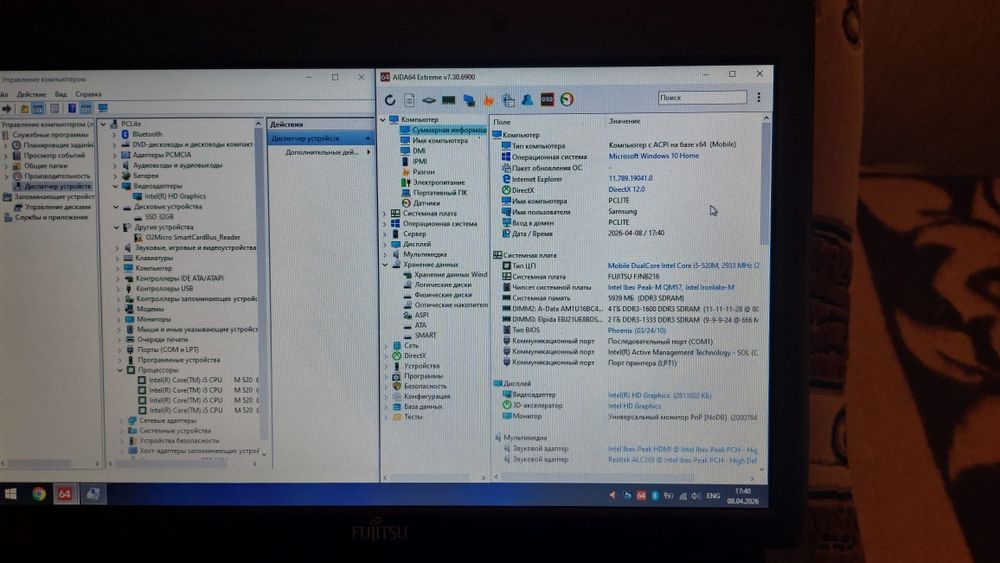Open the Windows Start button
Viewport: 1000px width, 563px height.
click(x=11, y=494)
